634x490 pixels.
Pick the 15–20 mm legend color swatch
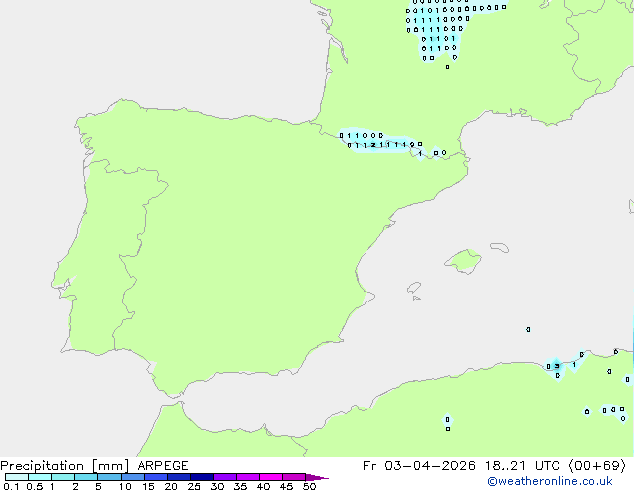[156, 477]
